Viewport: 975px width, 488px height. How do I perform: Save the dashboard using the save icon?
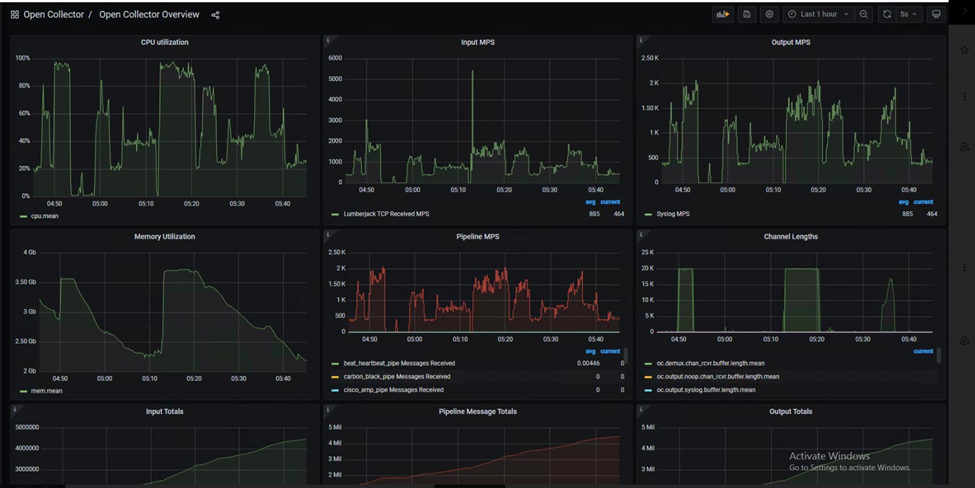pyautogui.click(x=746, y=15)
